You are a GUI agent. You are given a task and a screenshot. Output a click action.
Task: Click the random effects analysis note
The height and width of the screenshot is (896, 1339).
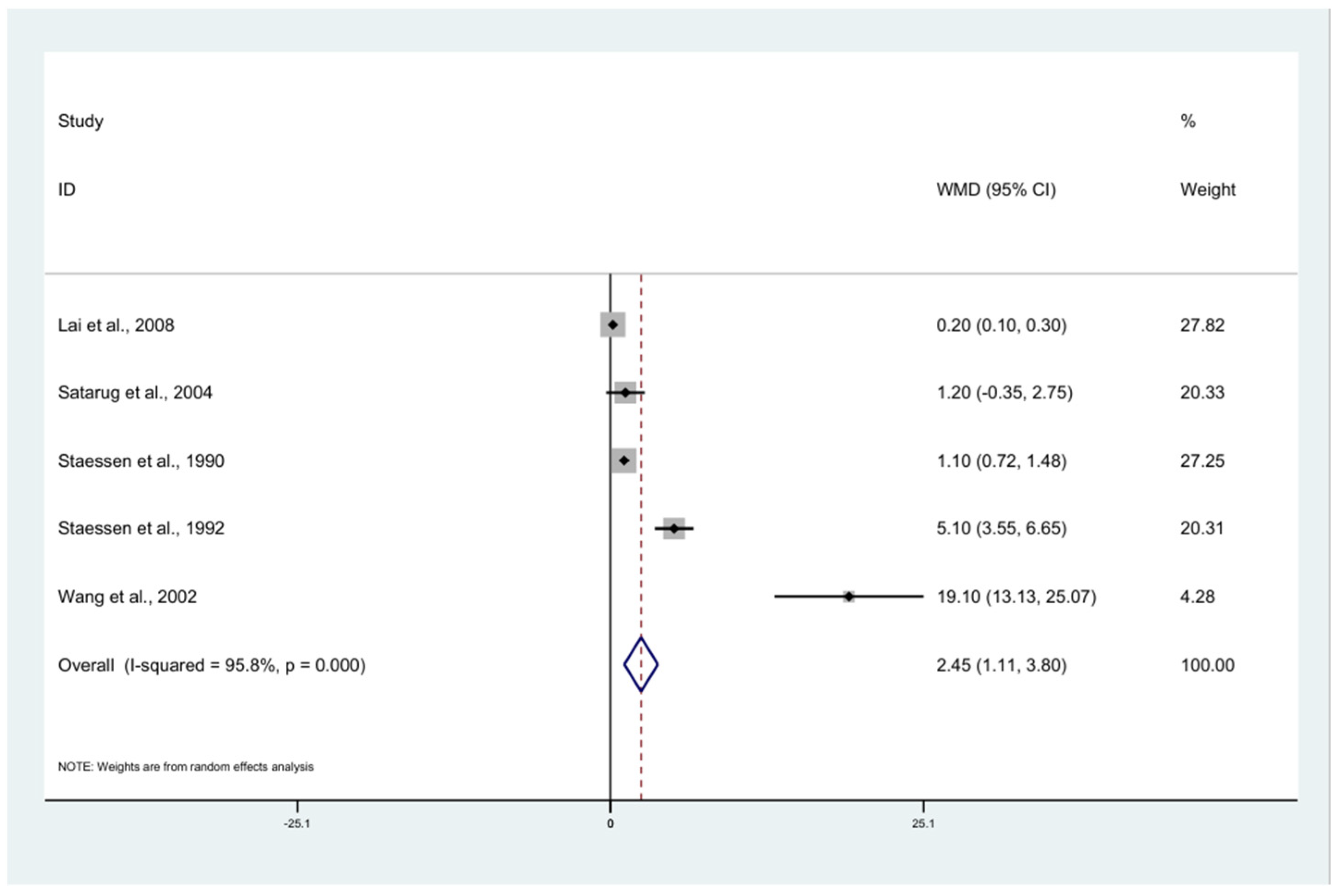[x=186, y=767]
